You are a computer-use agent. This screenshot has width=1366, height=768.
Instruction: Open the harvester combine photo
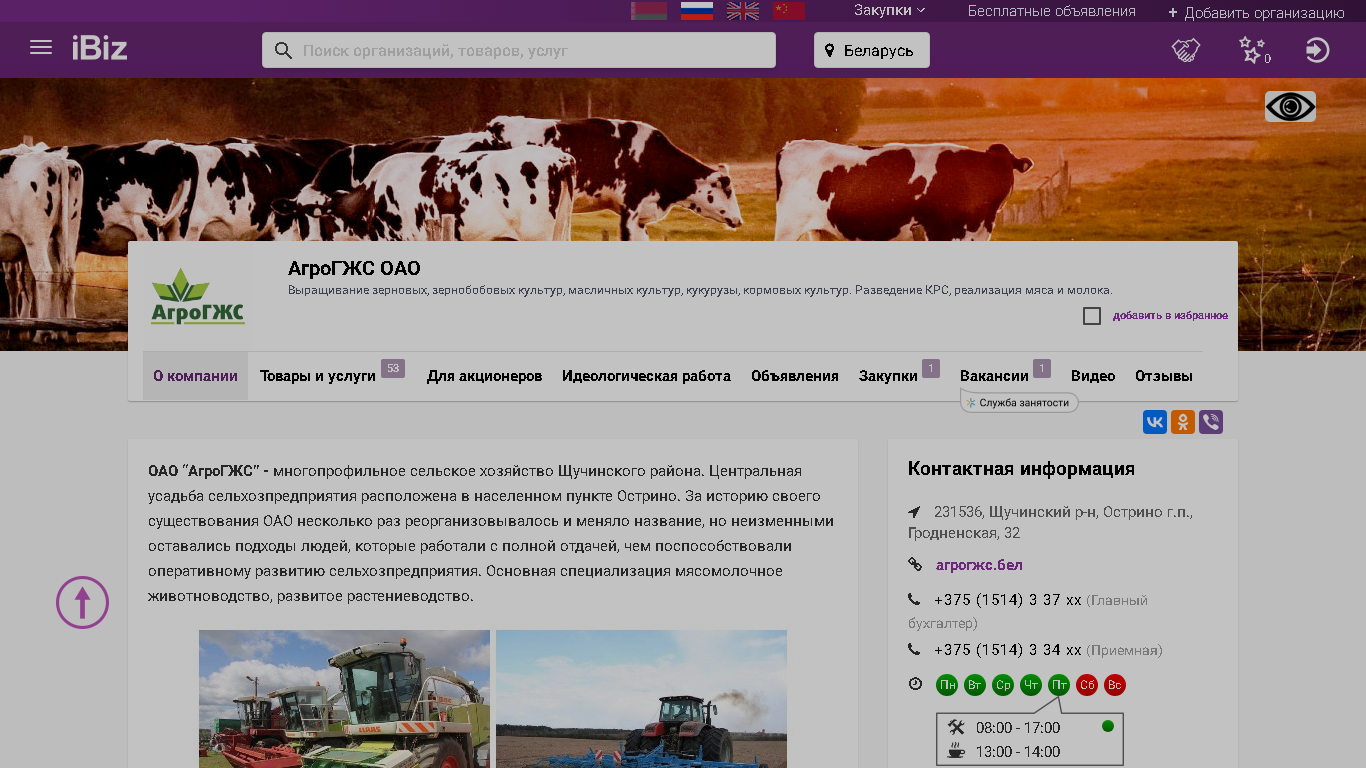click(x=344, y=699)
